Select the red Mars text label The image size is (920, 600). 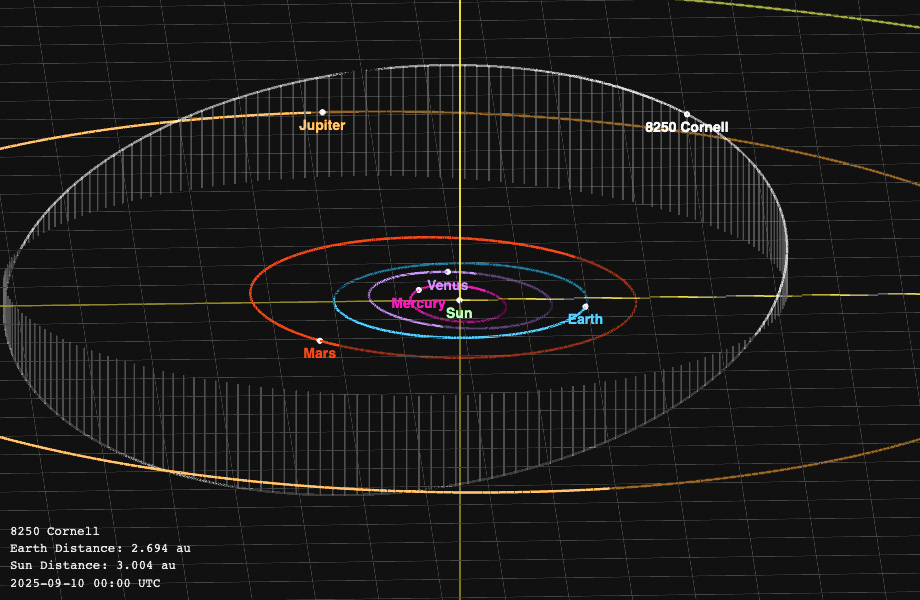[x=320, y=354]
